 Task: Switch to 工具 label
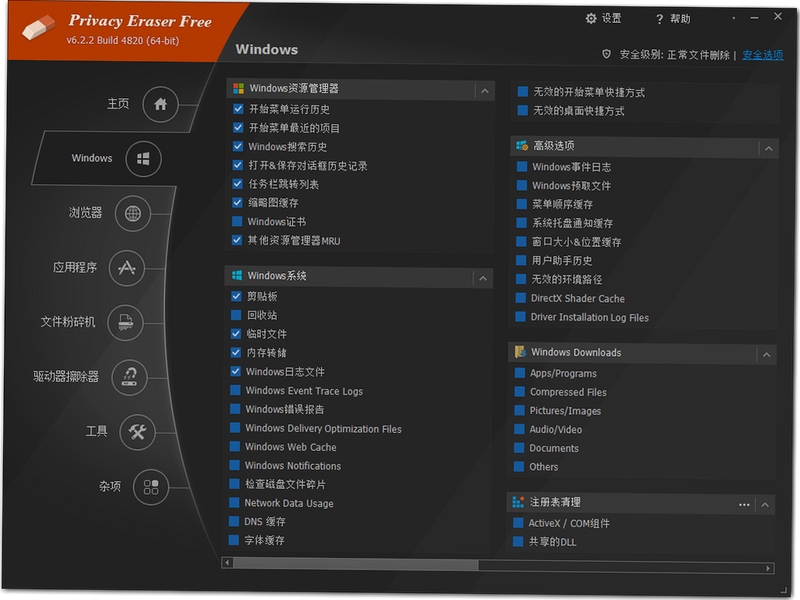click(x=96, y=432)
